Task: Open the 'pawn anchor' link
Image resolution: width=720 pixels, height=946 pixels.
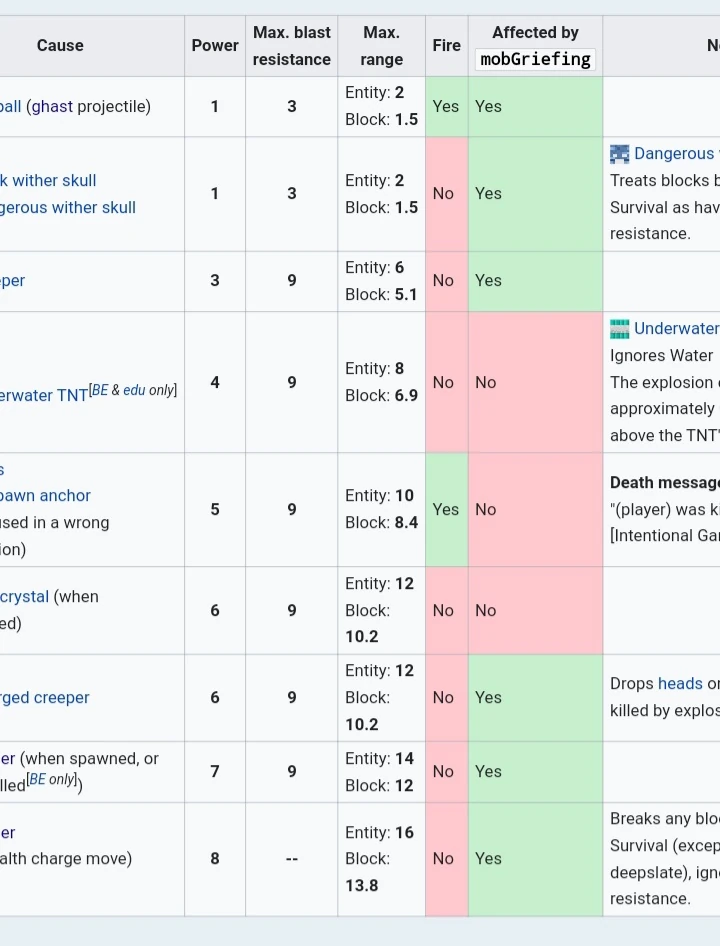Action: pyautogui.click(x=46, y=496)
